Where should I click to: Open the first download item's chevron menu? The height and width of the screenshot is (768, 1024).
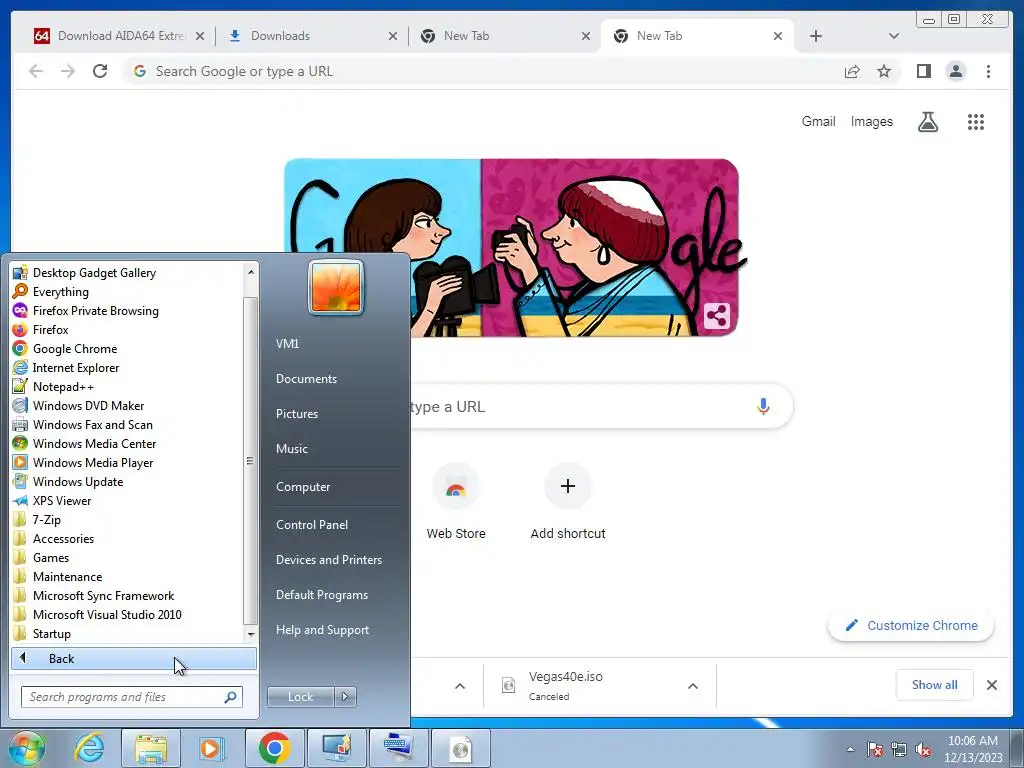click(460, 686)
